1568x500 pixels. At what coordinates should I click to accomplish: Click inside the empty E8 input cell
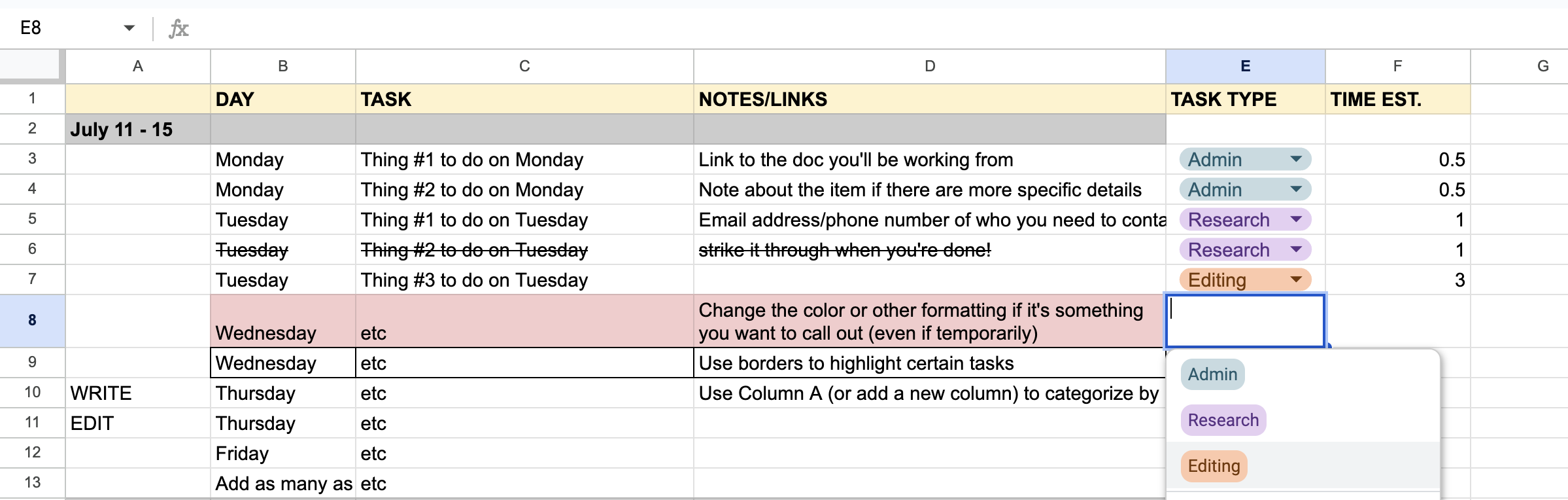pos(1244,321)
